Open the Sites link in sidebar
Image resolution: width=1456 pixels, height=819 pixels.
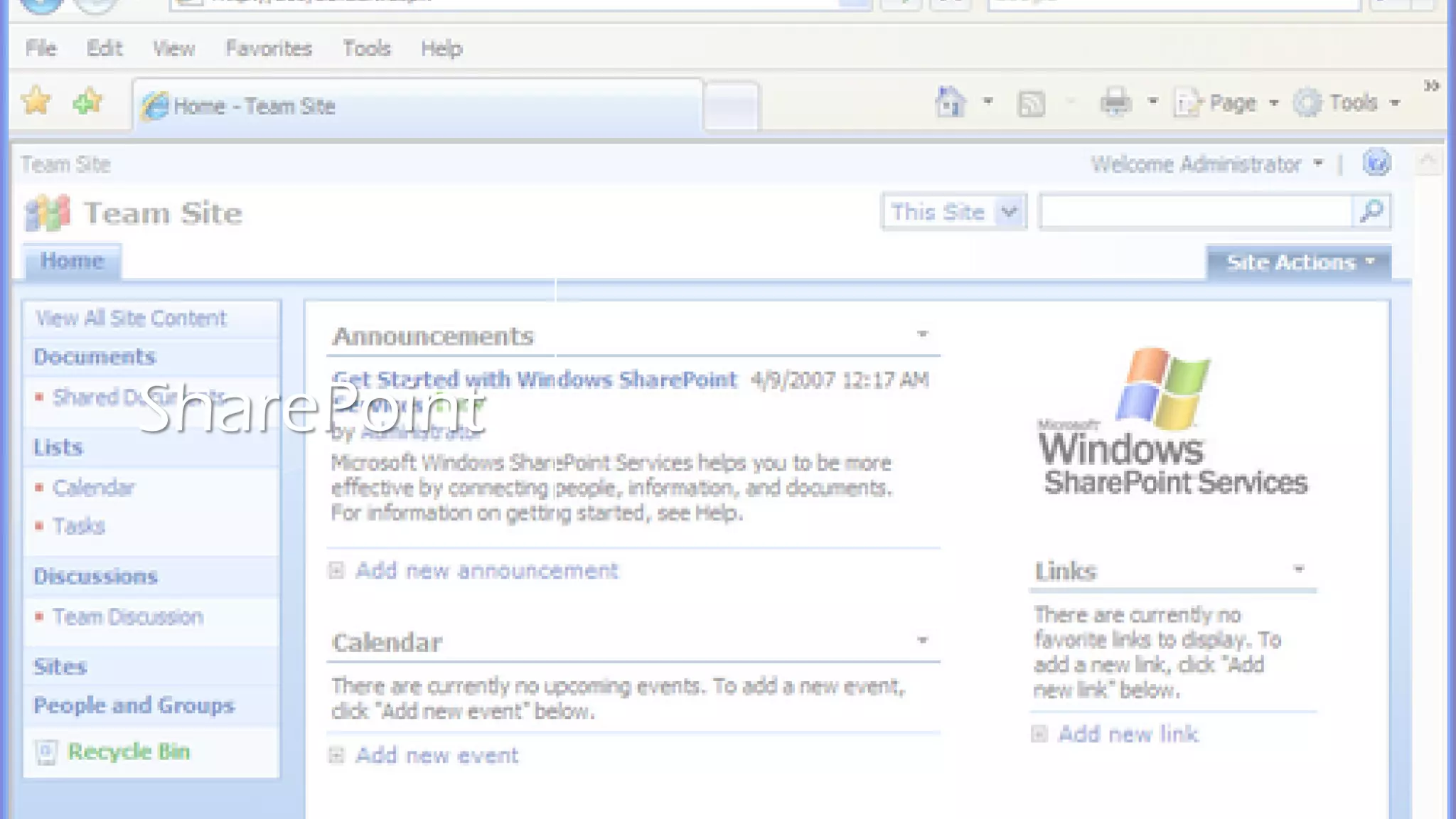pyautogui.click(x=60, y=666)
